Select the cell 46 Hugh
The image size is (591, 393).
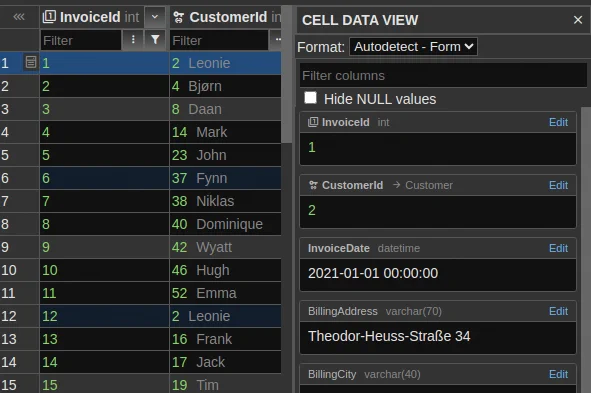[225, 270]
